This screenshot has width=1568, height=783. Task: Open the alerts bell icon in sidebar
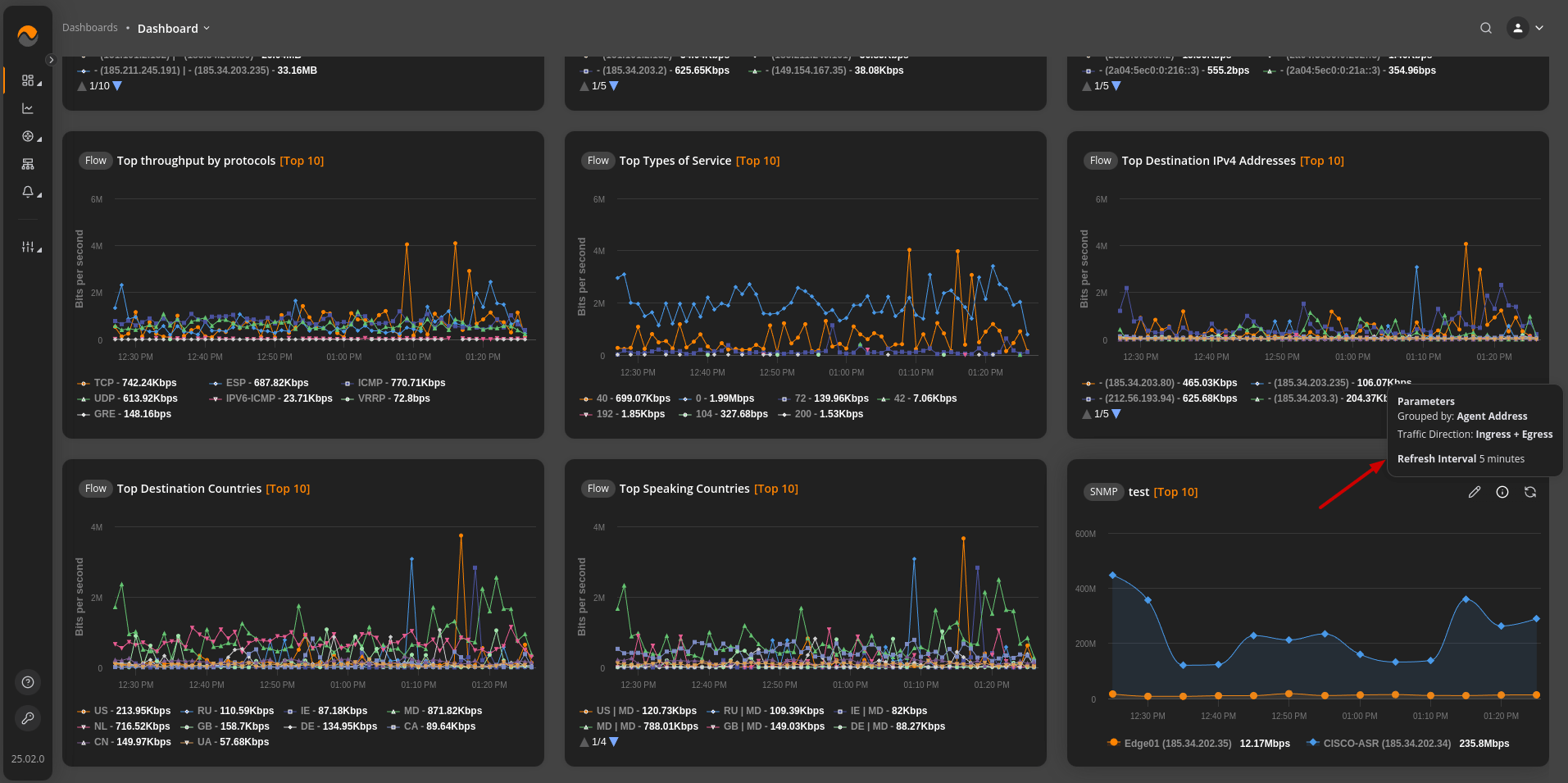pyautogui.click(x=28, y=192)
